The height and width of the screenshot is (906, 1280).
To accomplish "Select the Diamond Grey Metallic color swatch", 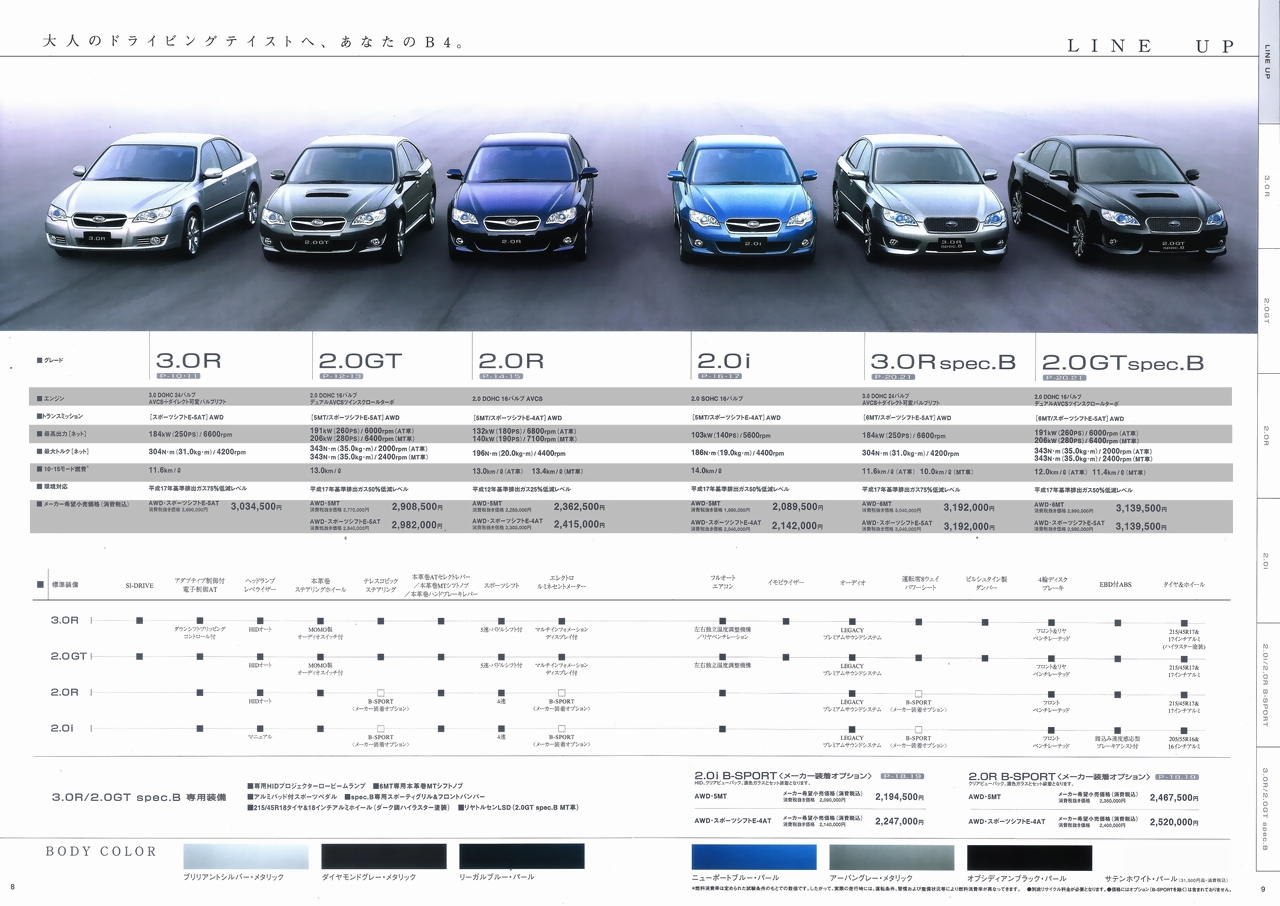I will pos(383,856).
